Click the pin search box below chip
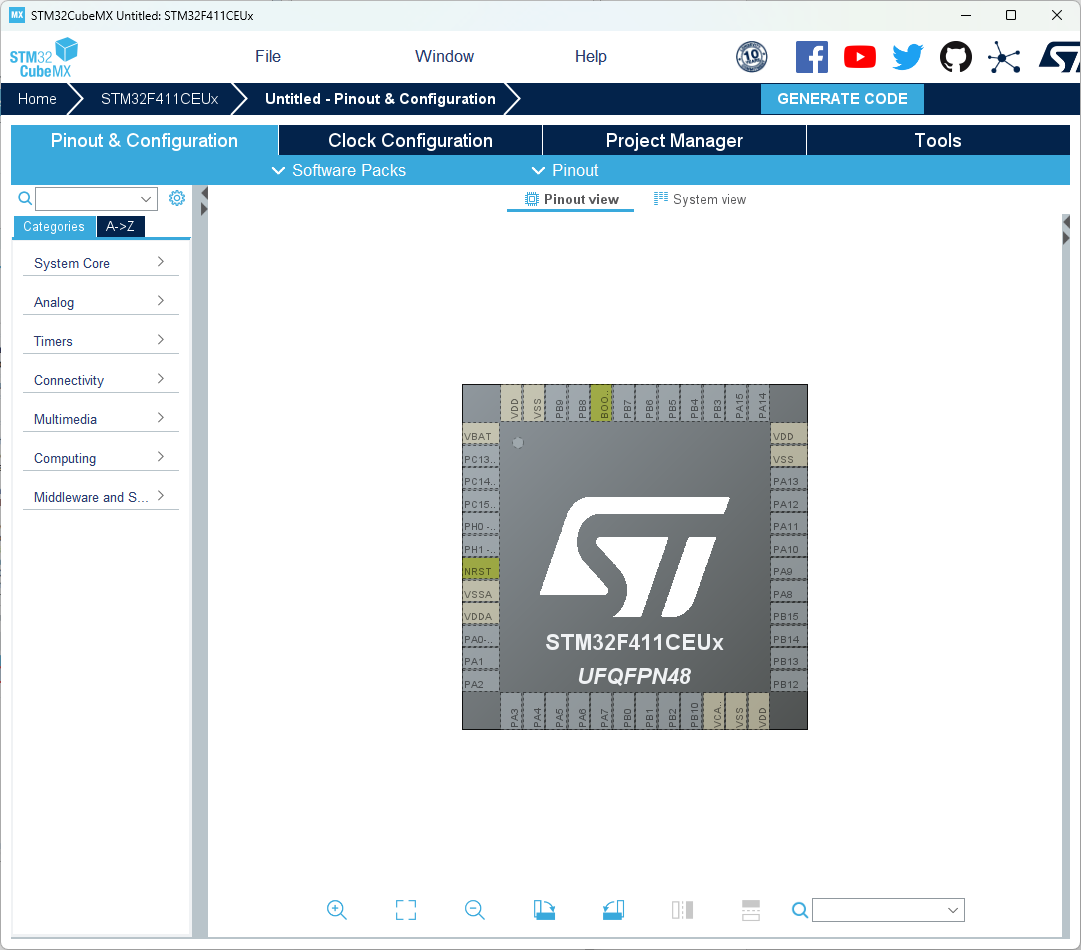The width and height of the screenshot is (1081, 950). [x=880, y=910]
